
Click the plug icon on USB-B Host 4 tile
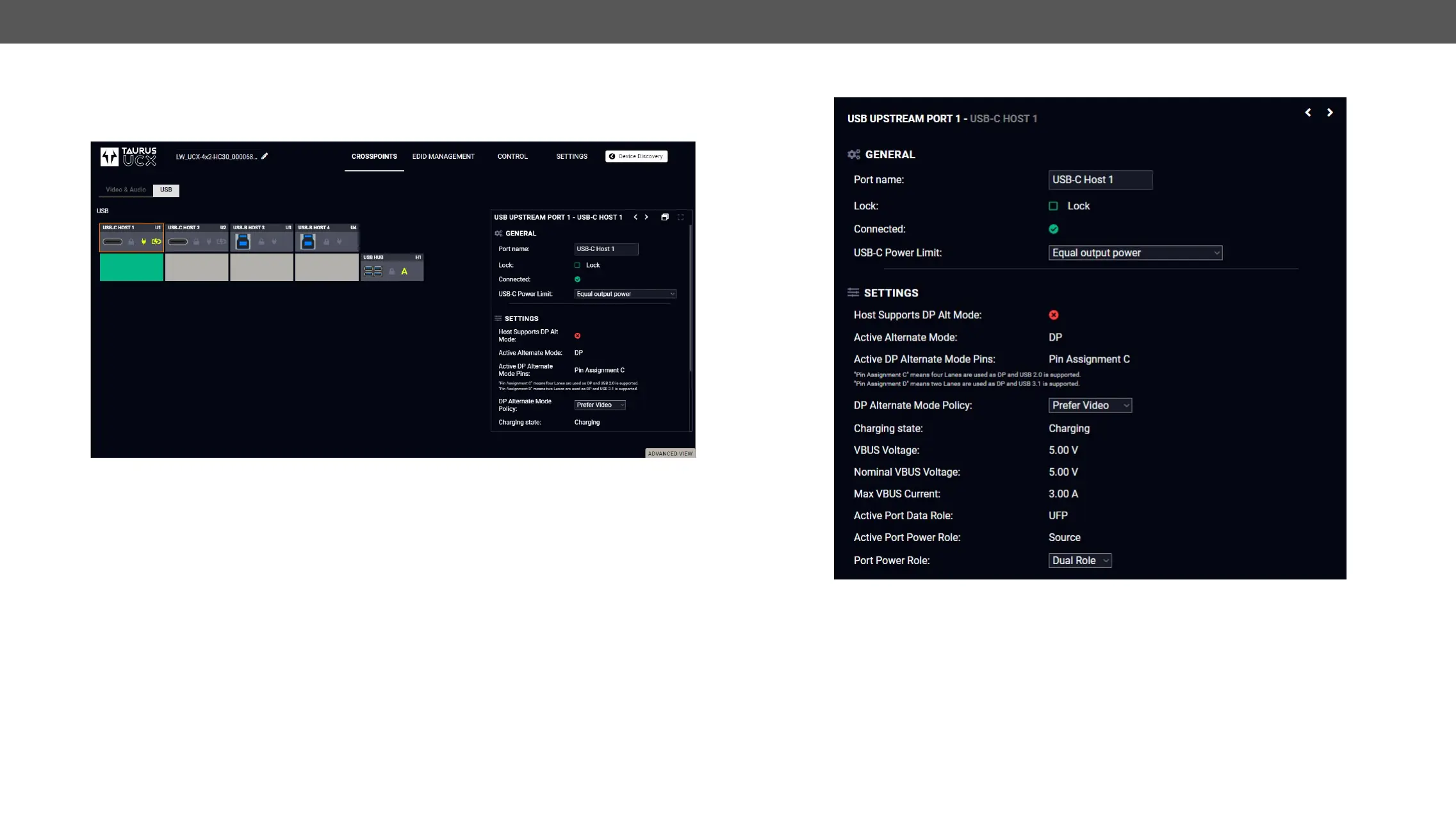point(339,242)
